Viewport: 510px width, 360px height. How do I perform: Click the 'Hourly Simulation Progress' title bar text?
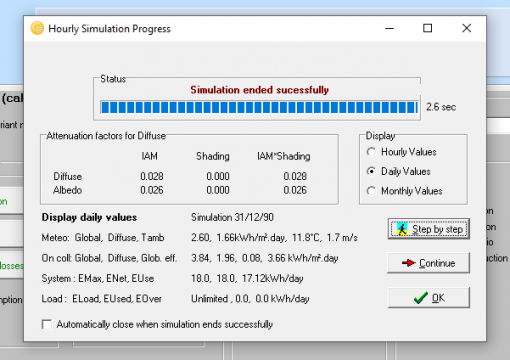pos(109,29)
